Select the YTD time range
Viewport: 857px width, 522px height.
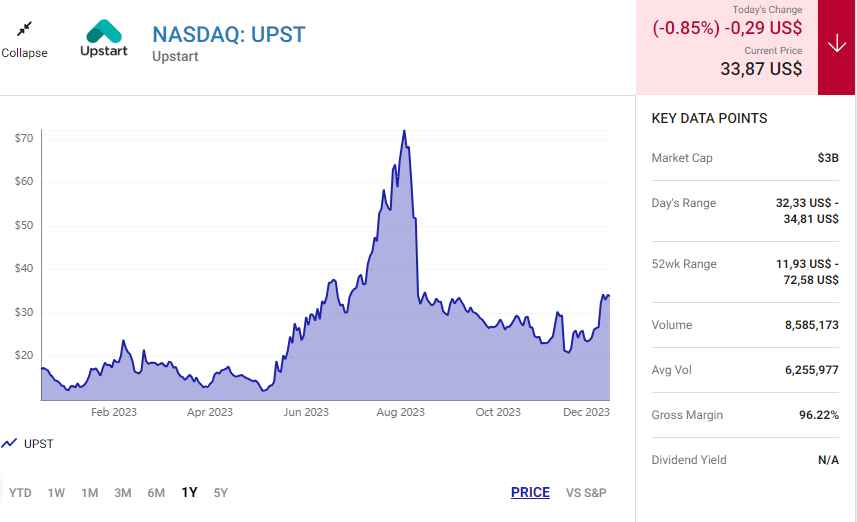20,492
